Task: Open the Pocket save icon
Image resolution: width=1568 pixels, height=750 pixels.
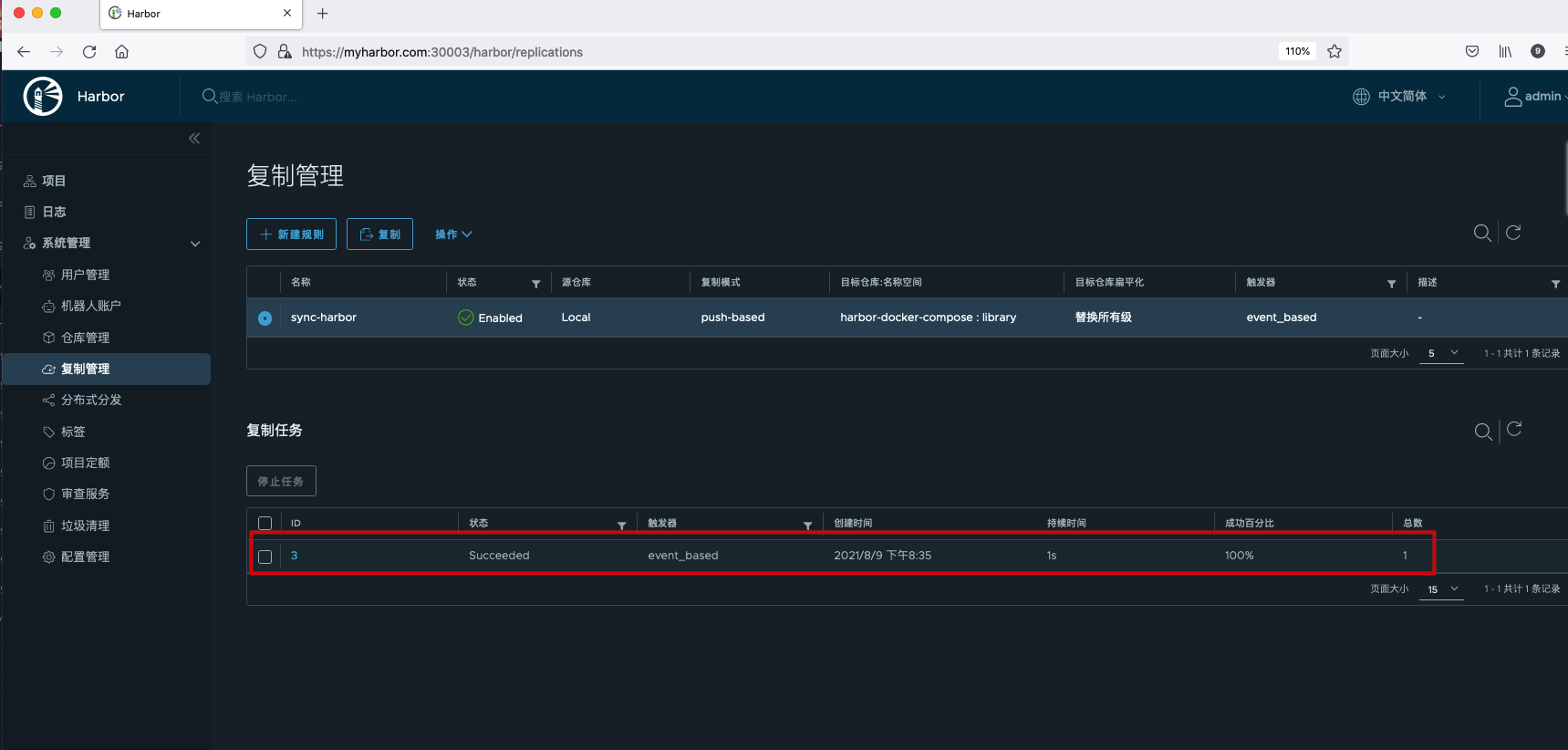Action: point(1472,51)
